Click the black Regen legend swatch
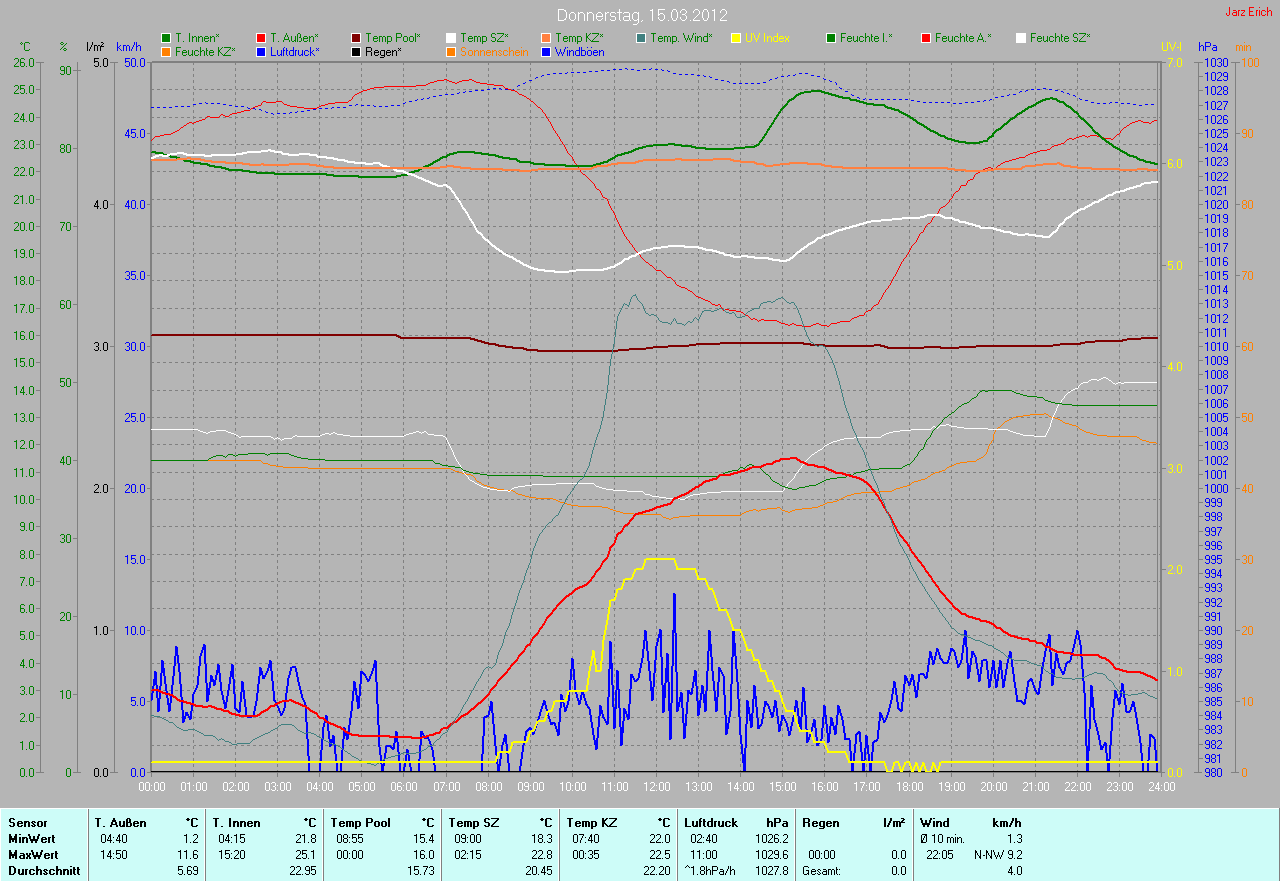This screenshot has height=881, width=1280. point(356,51)
